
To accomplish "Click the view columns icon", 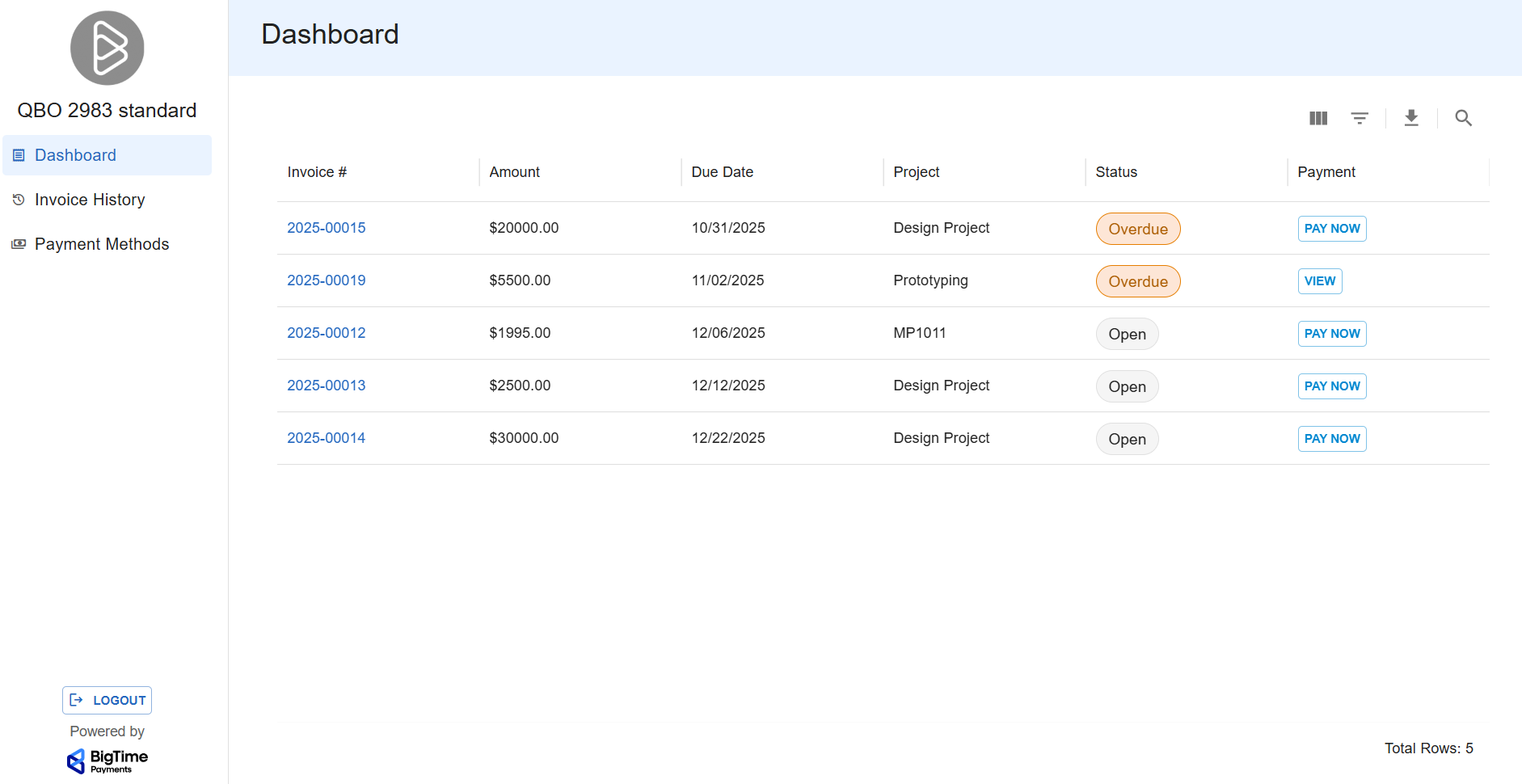I will pos(1318,118).
